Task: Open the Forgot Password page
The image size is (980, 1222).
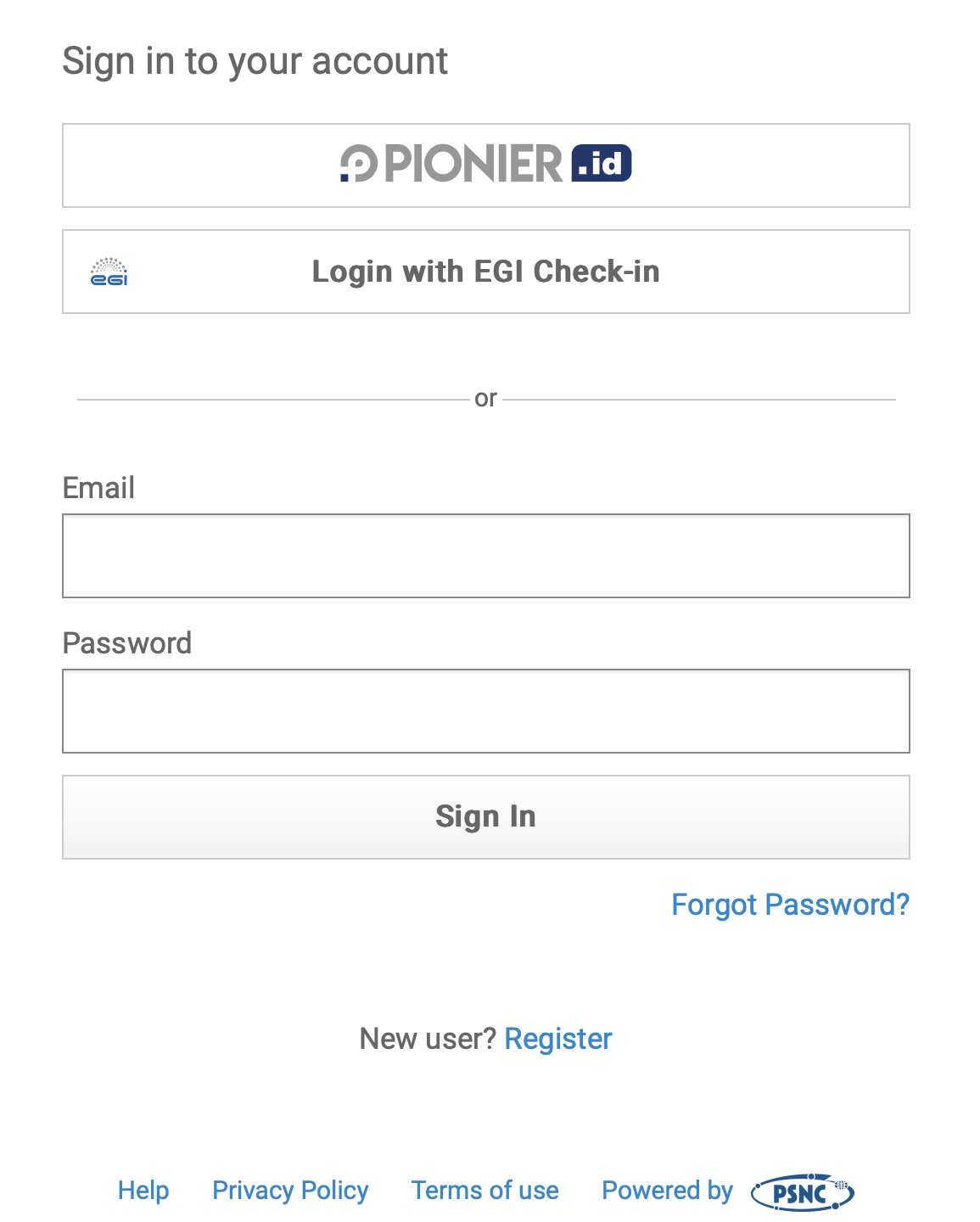Action: click(x=790, y=905)
